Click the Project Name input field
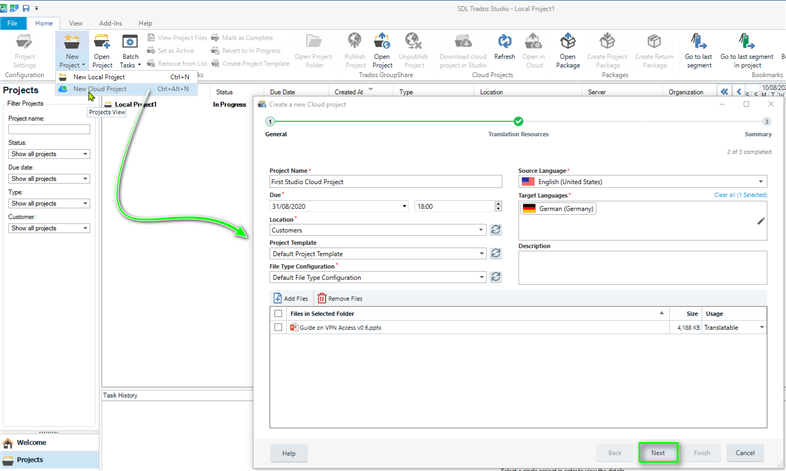Viewport: 786px width, 471px height. [385, 181]
